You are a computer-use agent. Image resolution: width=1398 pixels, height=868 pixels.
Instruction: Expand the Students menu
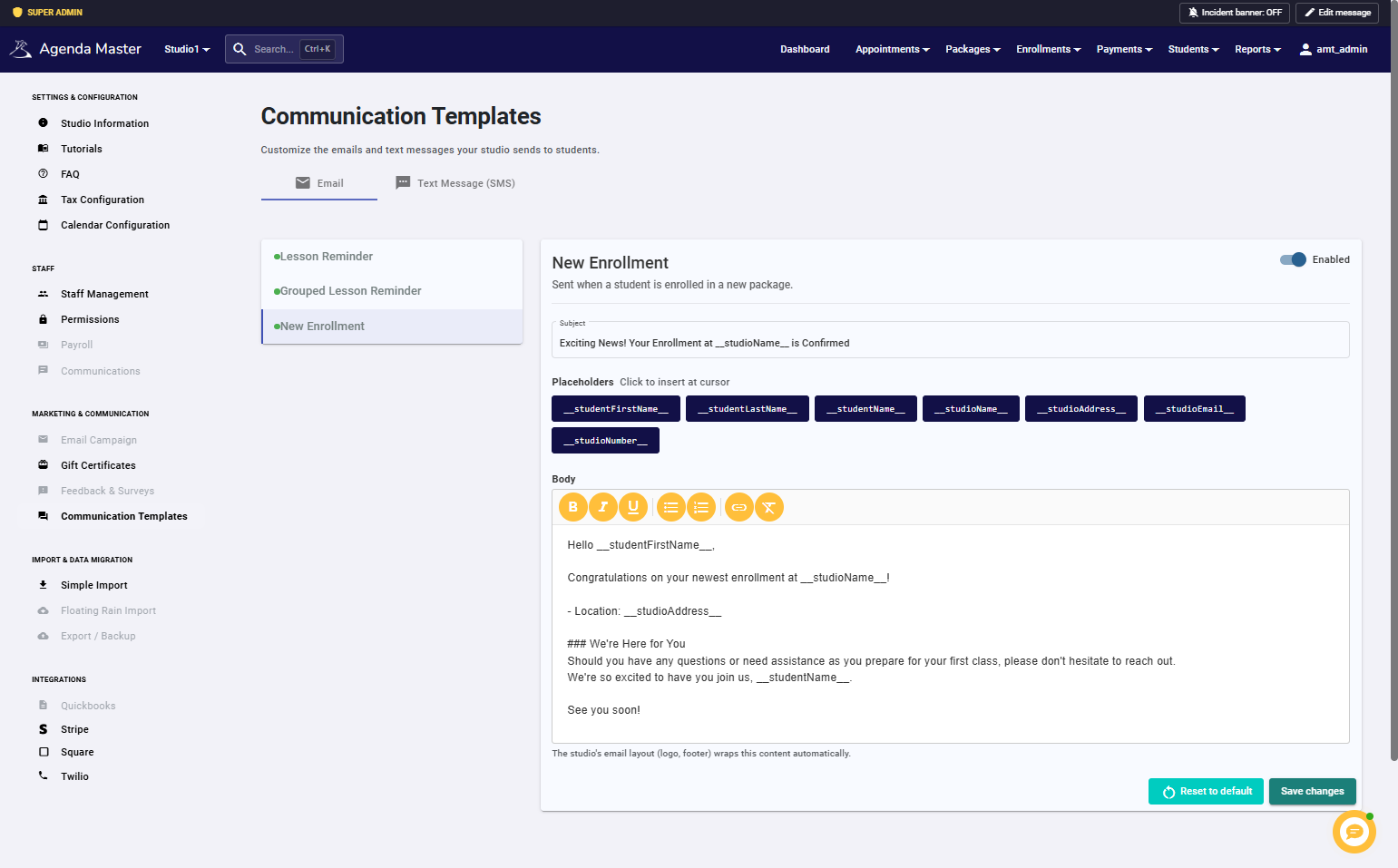click(x=1193, y=49)
